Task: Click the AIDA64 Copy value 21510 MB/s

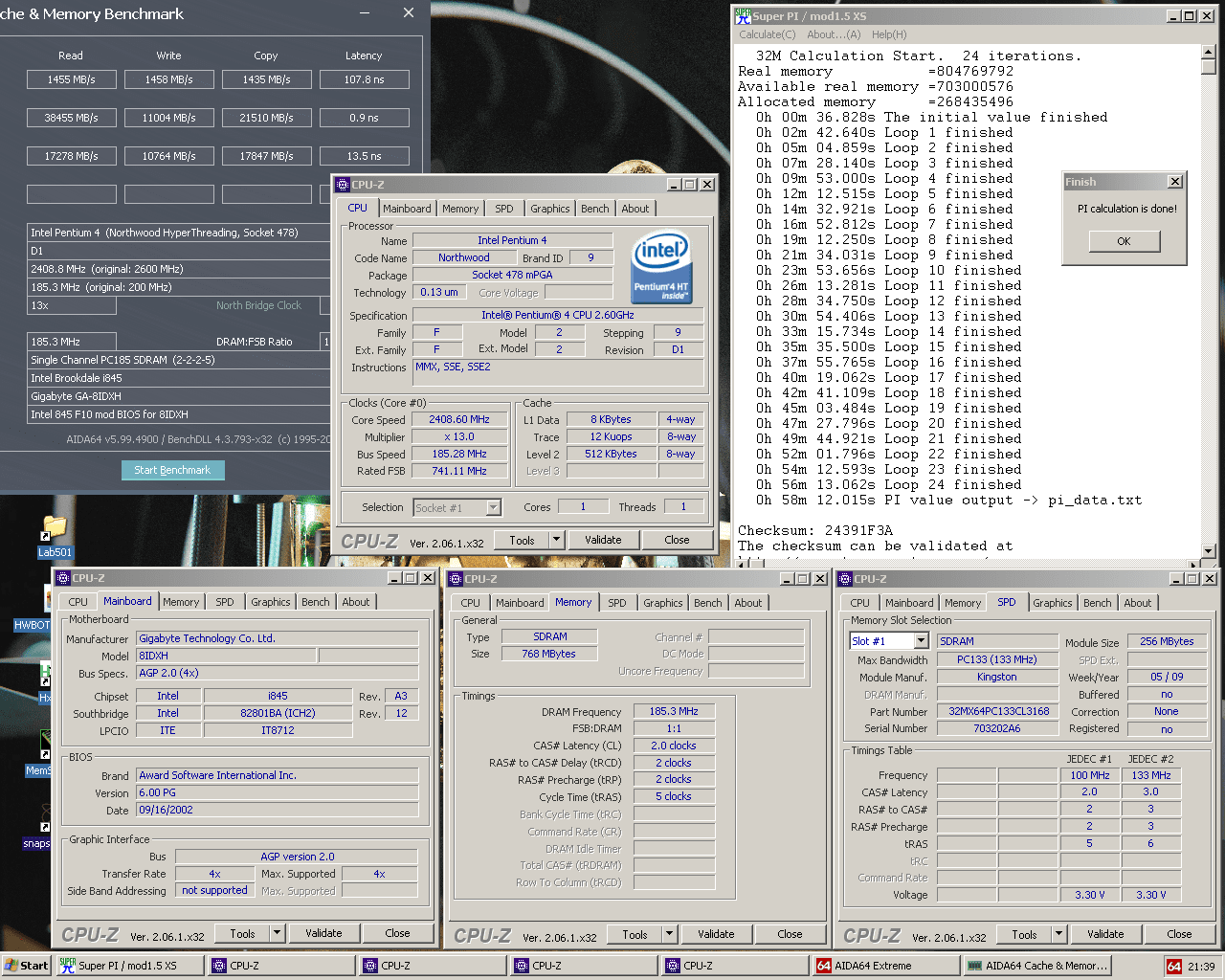Action: click(267, 118)
